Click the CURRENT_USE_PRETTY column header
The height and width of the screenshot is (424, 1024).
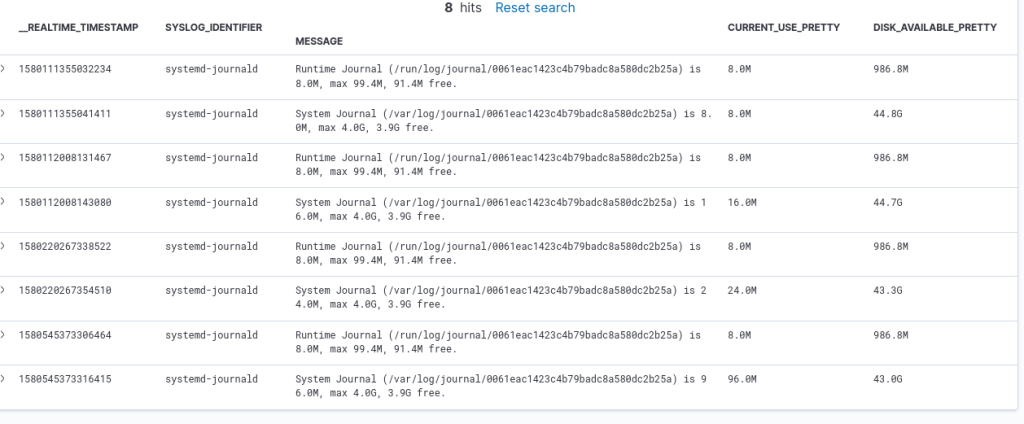point(782,27)
